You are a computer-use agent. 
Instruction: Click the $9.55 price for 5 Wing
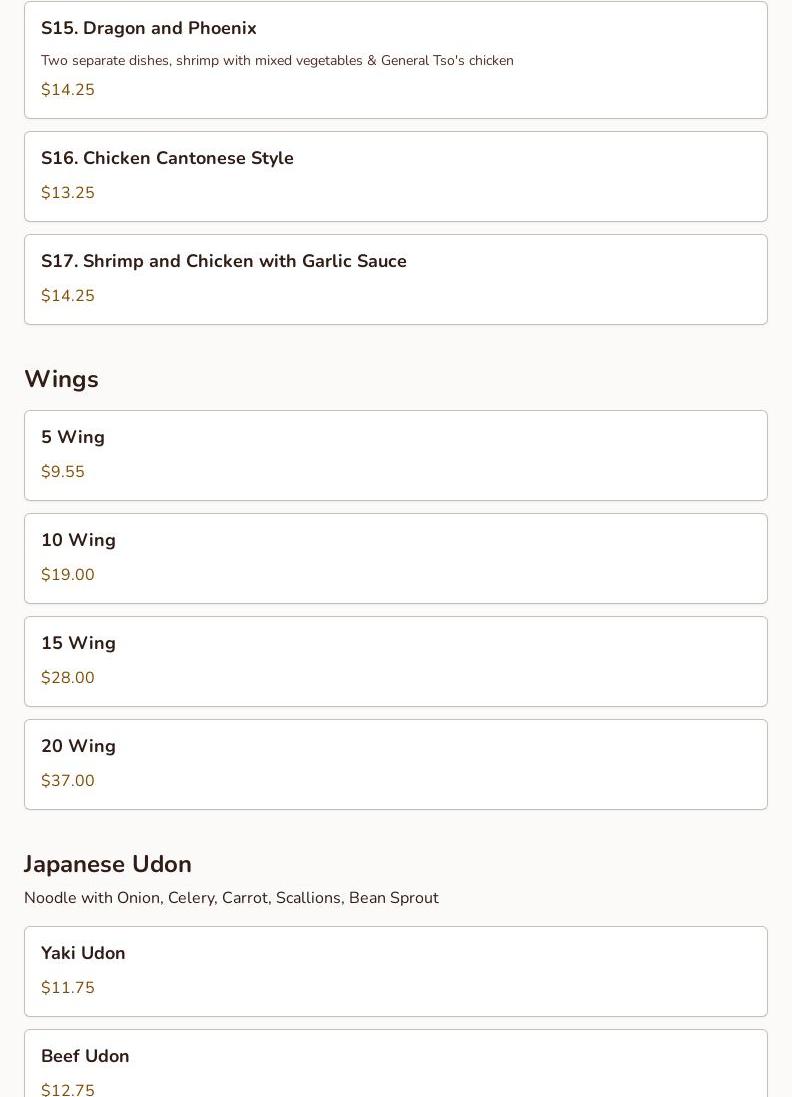pyautogui.click(x=63, y=472)
